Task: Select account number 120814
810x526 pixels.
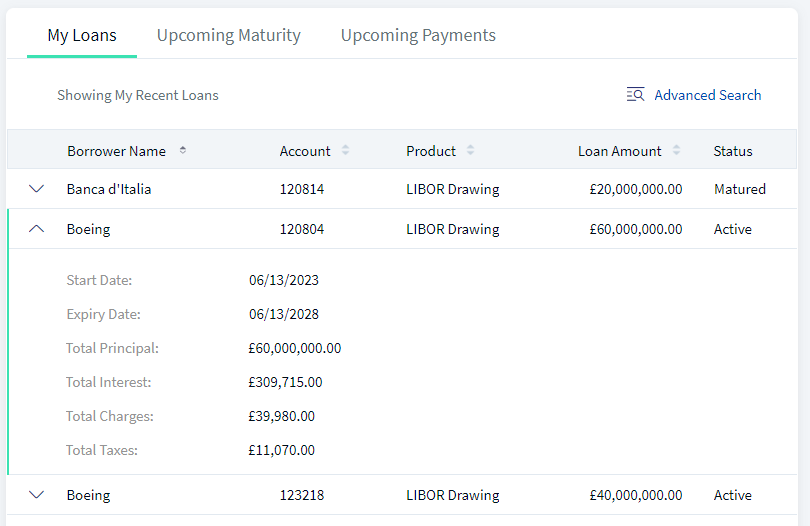Action: (302, 189)
